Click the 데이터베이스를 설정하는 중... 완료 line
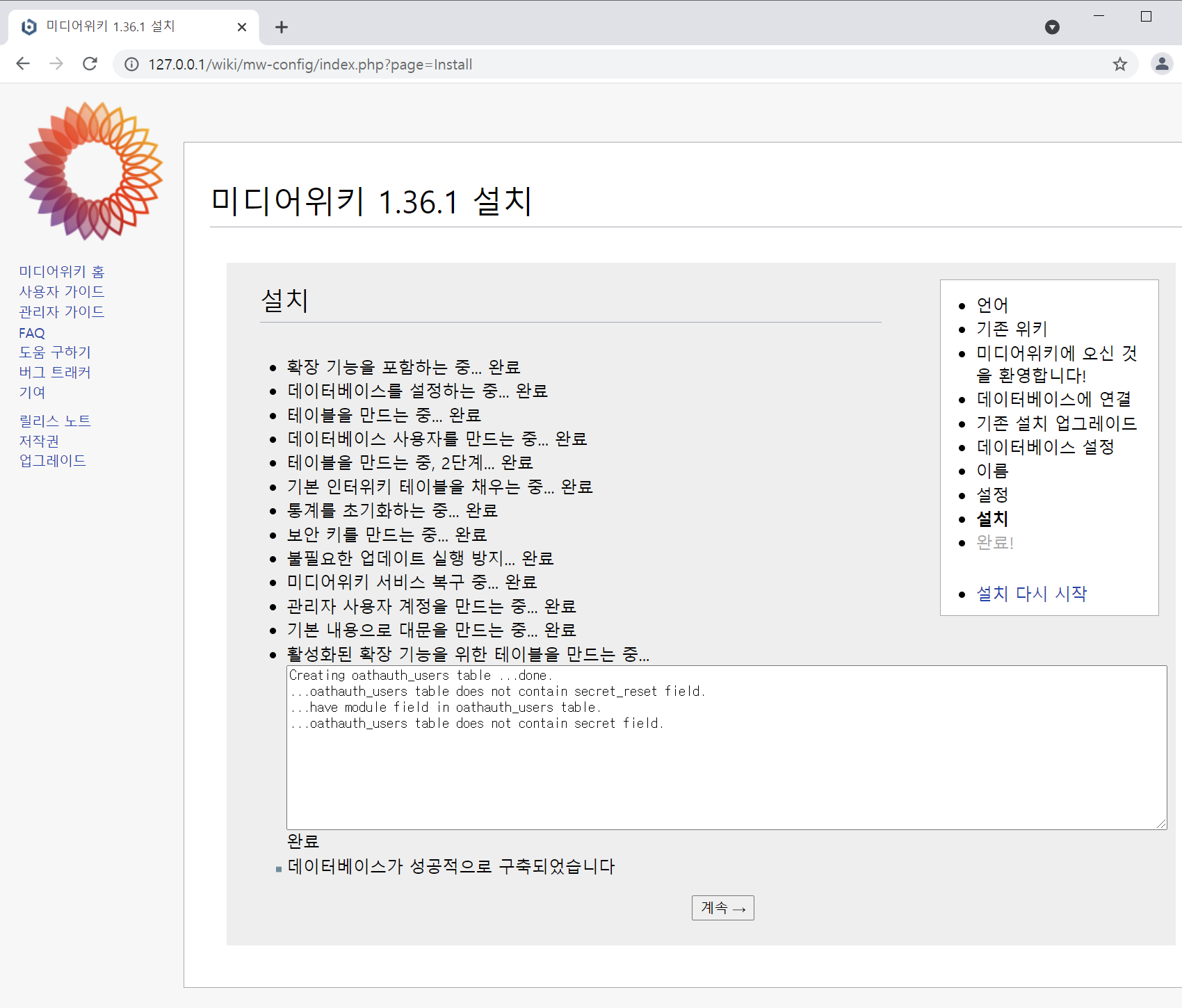Screen dimensions: 1182x1008 click(417, 391)
